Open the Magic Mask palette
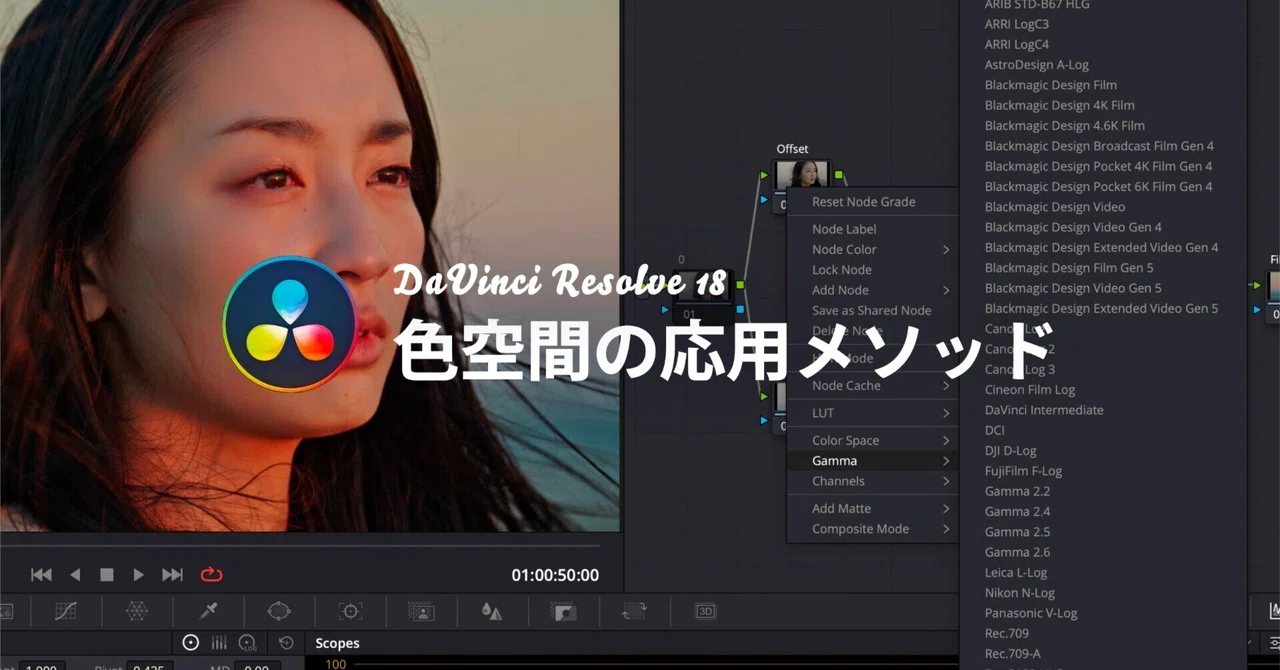The height and width of the screenshot is (670, 1280). (421, 611)
